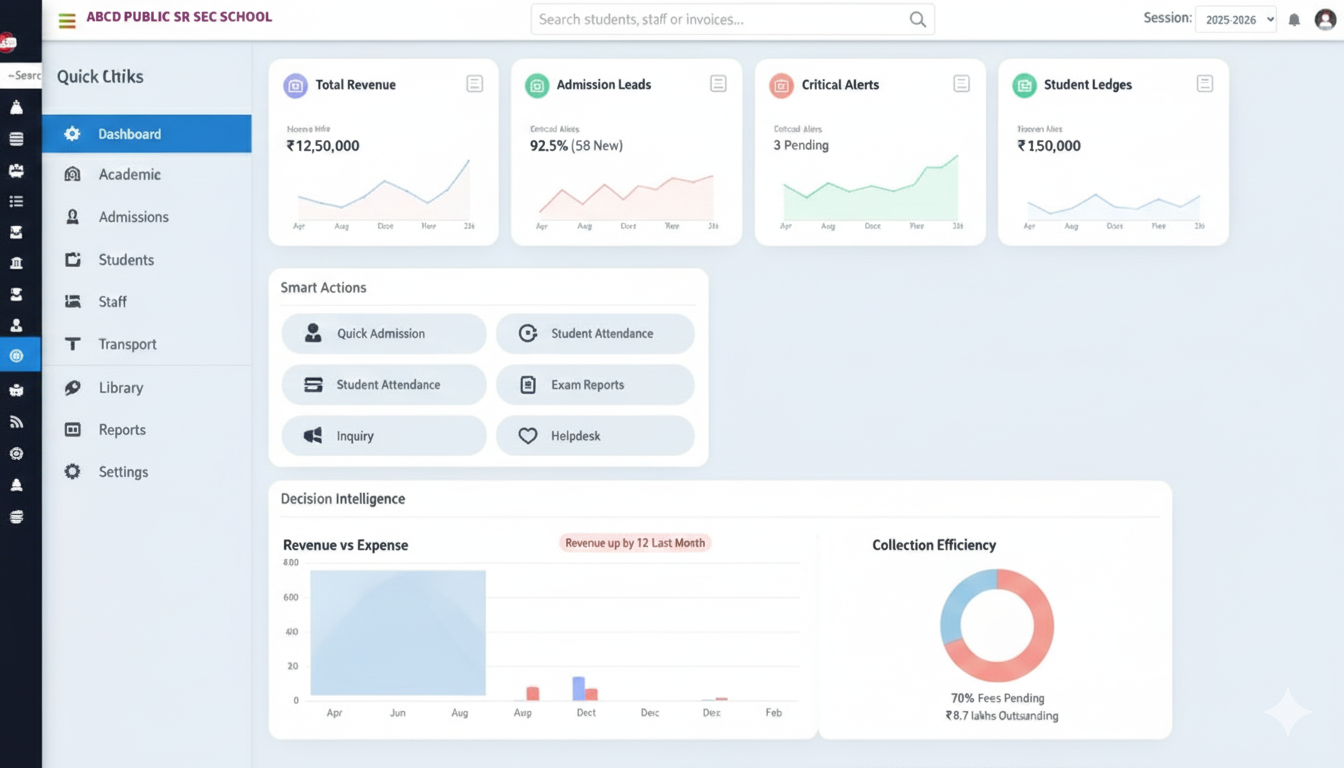This screenshot has height=768, width=1344.
Task: Open the user profile avatar
Action: coord(1327,18)
